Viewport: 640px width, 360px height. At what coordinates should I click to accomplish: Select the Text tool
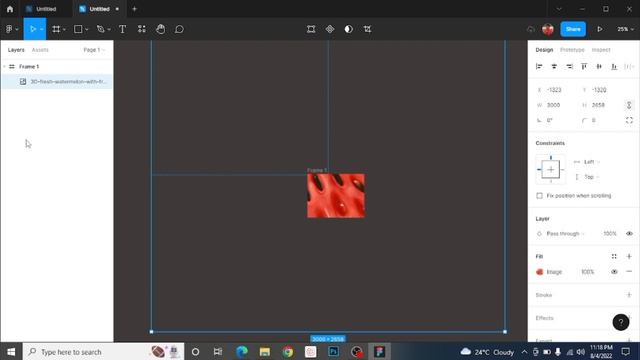(x=122, y=29)
